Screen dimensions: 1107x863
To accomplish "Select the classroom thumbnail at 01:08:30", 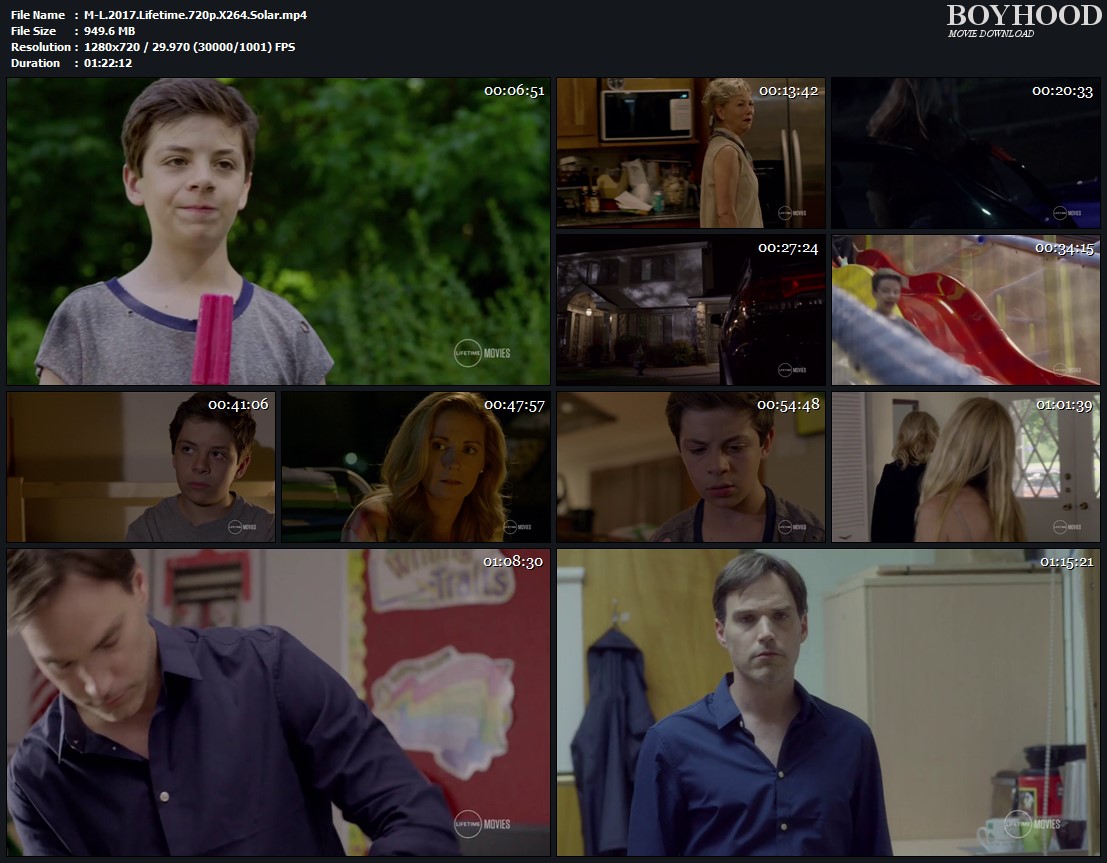I will pyautogui.click(x=278, y=703).
